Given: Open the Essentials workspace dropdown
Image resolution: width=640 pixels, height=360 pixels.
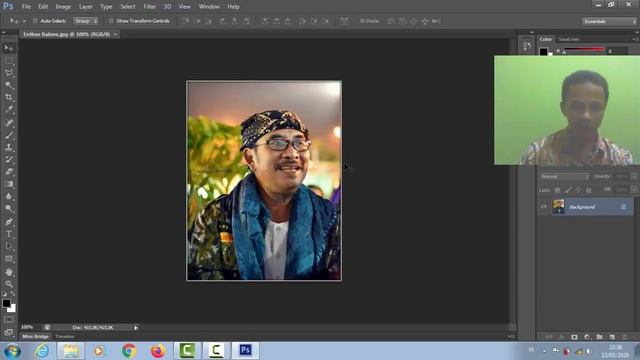Looking at the screenshot, I should coord(609,21).
